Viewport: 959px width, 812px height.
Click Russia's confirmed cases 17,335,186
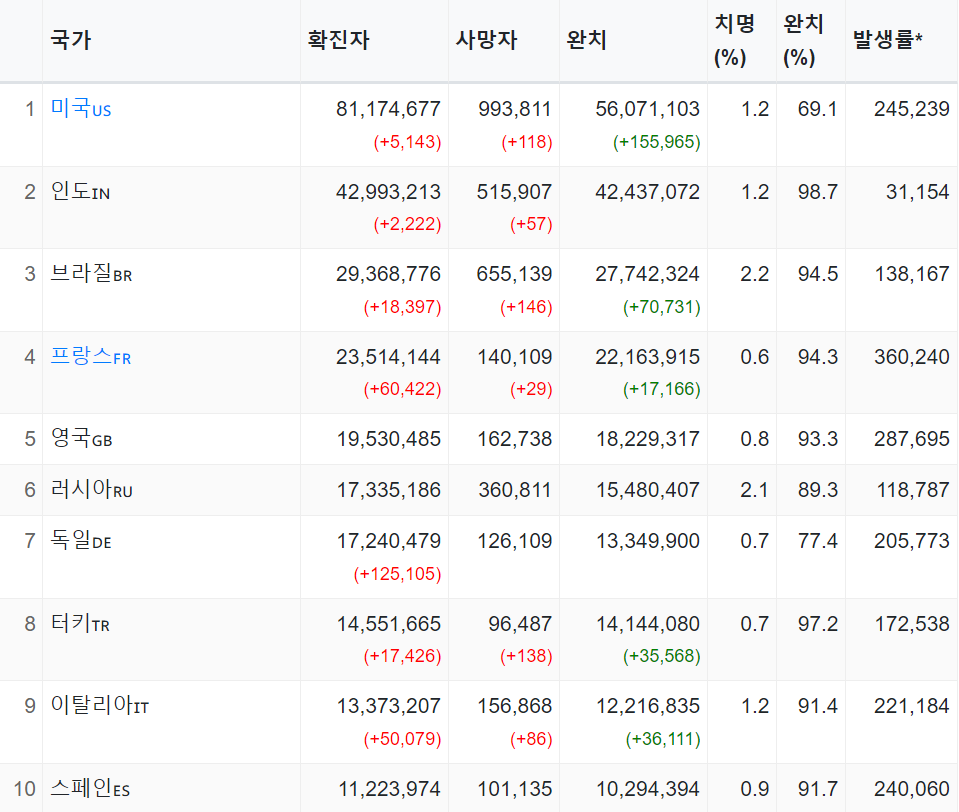(x=389, y=490)
